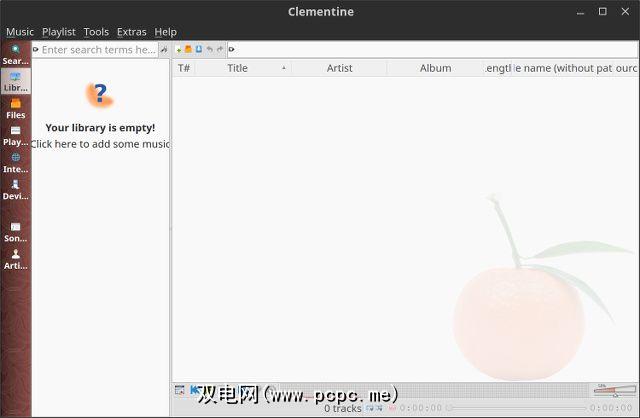The image size is (640, 418).
Task: Click the previous track button
Action: (195, 389)
